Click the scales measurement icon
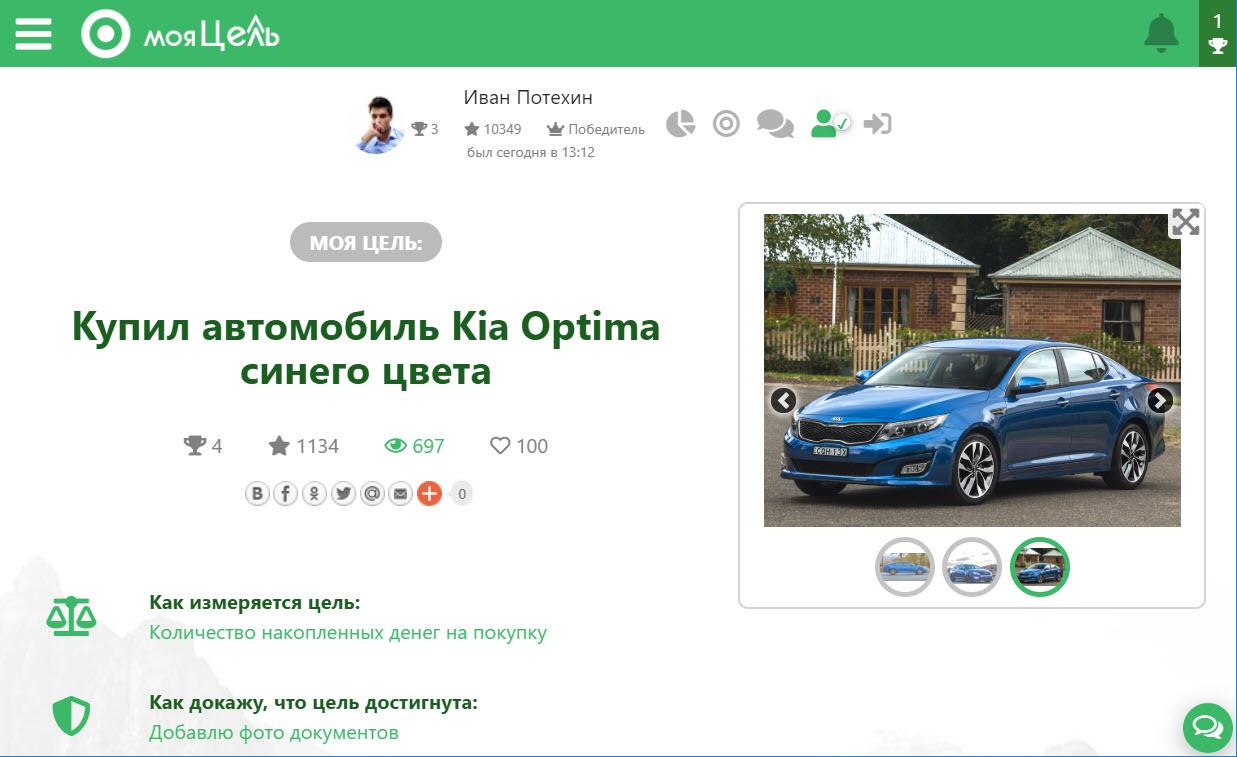This screenshot has height=757, width=1237. (71, 616)
